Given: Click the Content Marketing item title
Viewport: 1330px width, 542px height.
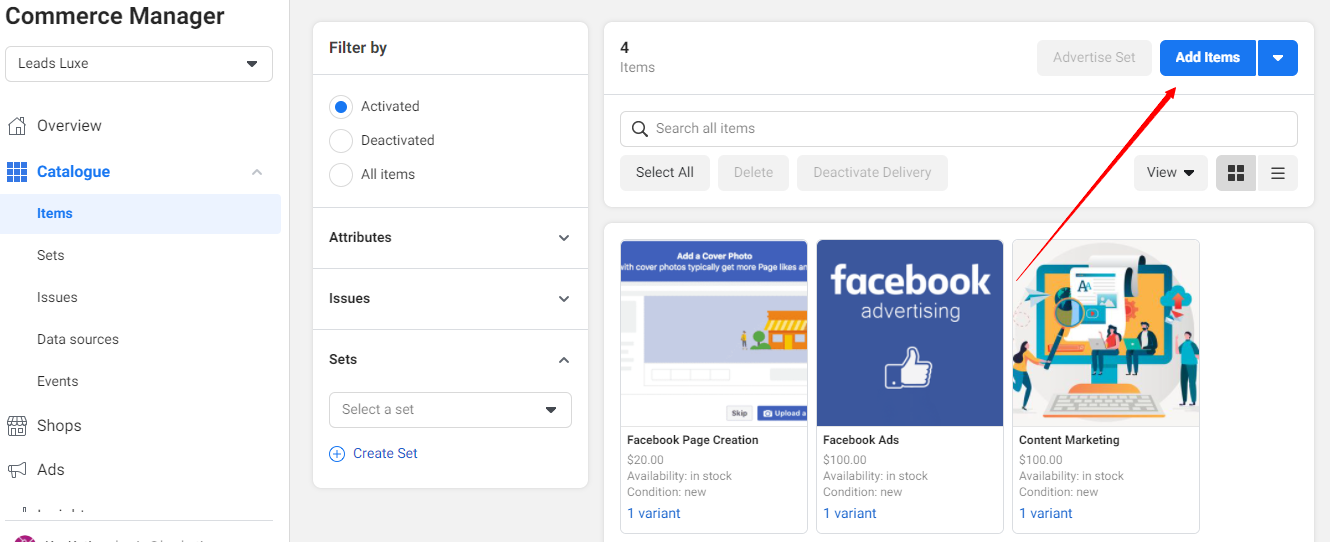Looking at the screenshot, I should pyautogui.click(x=1069, y=440).
